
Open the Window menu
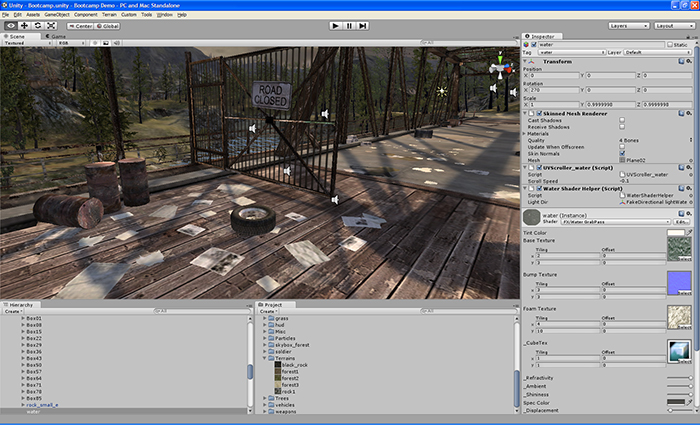tap(164, 15)
